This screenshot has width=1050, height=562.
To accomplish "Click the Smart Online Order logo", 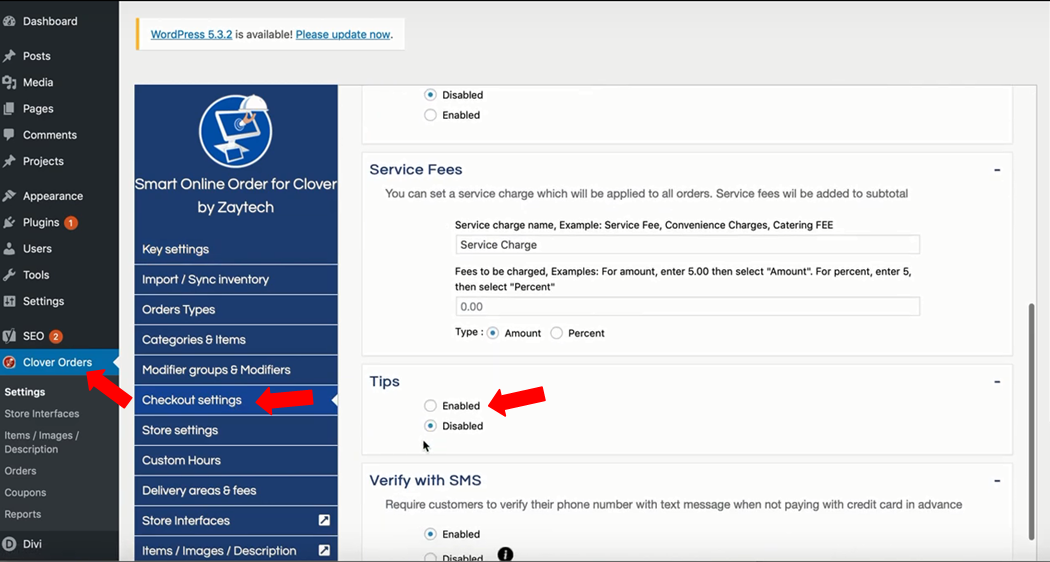I will pos(236,131).
